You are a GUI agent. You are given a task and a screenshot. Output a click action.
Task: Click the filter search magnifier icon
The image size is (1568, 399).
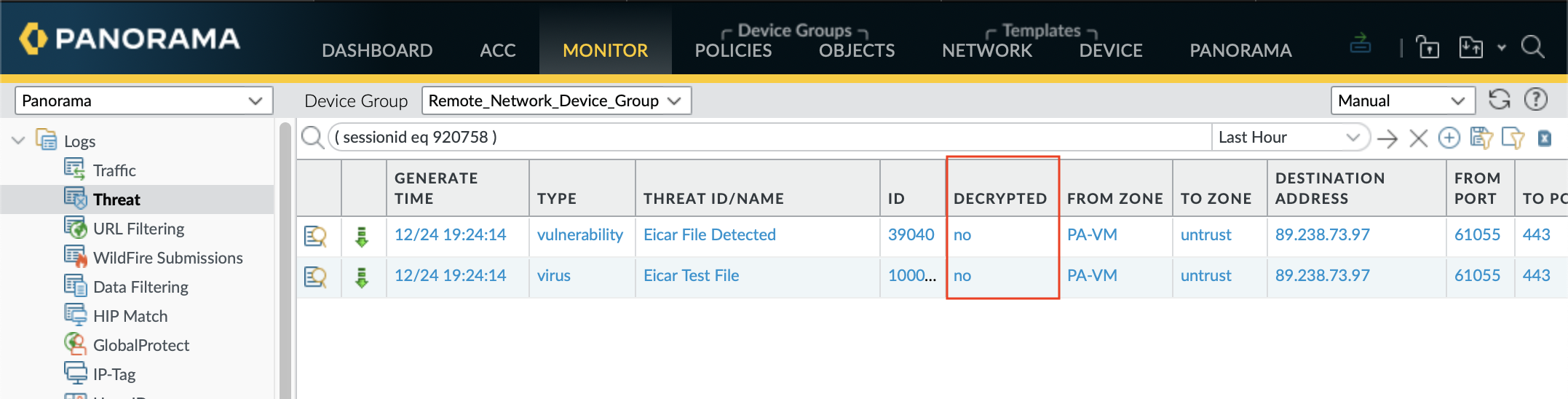click(x=312, y=137)
